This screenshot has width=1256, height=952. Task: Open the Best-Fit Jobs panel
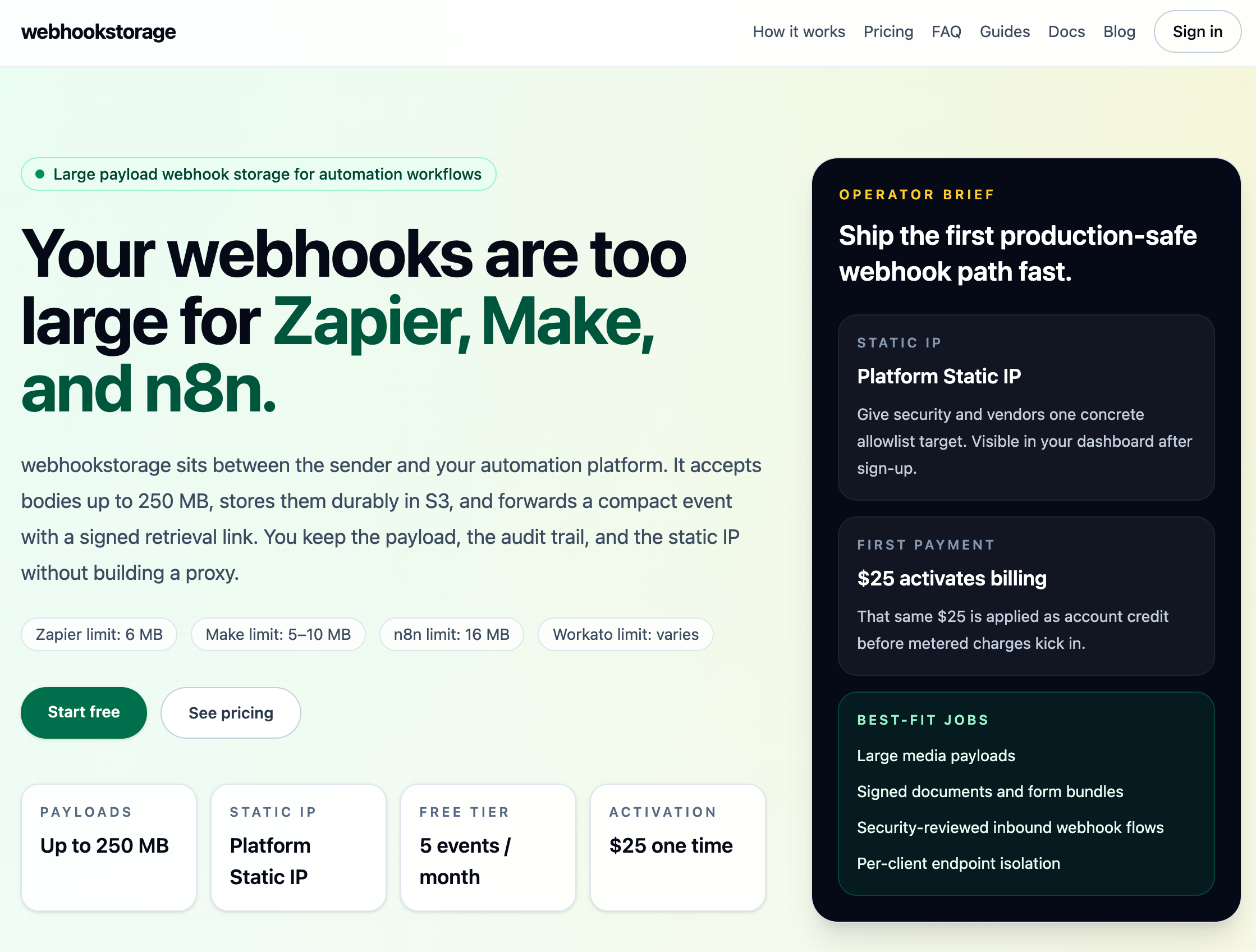(x=1025, y=793)
